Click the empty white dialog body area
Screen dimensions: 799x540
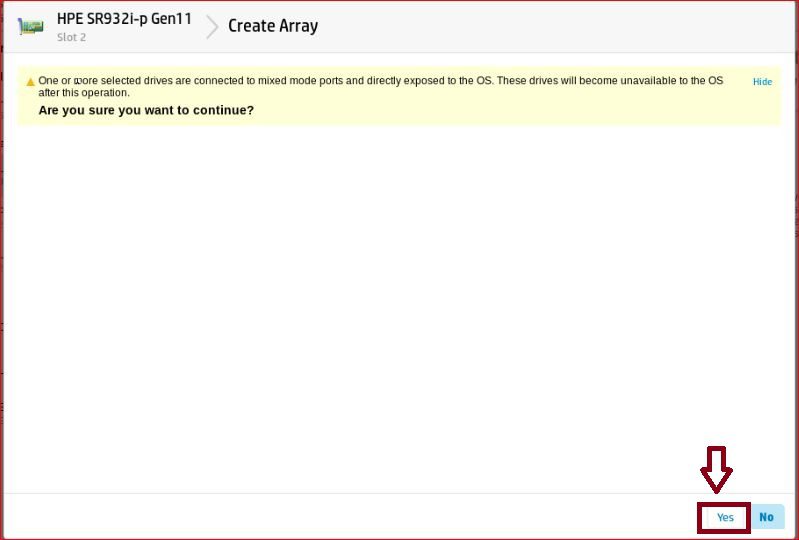point(400,300)
